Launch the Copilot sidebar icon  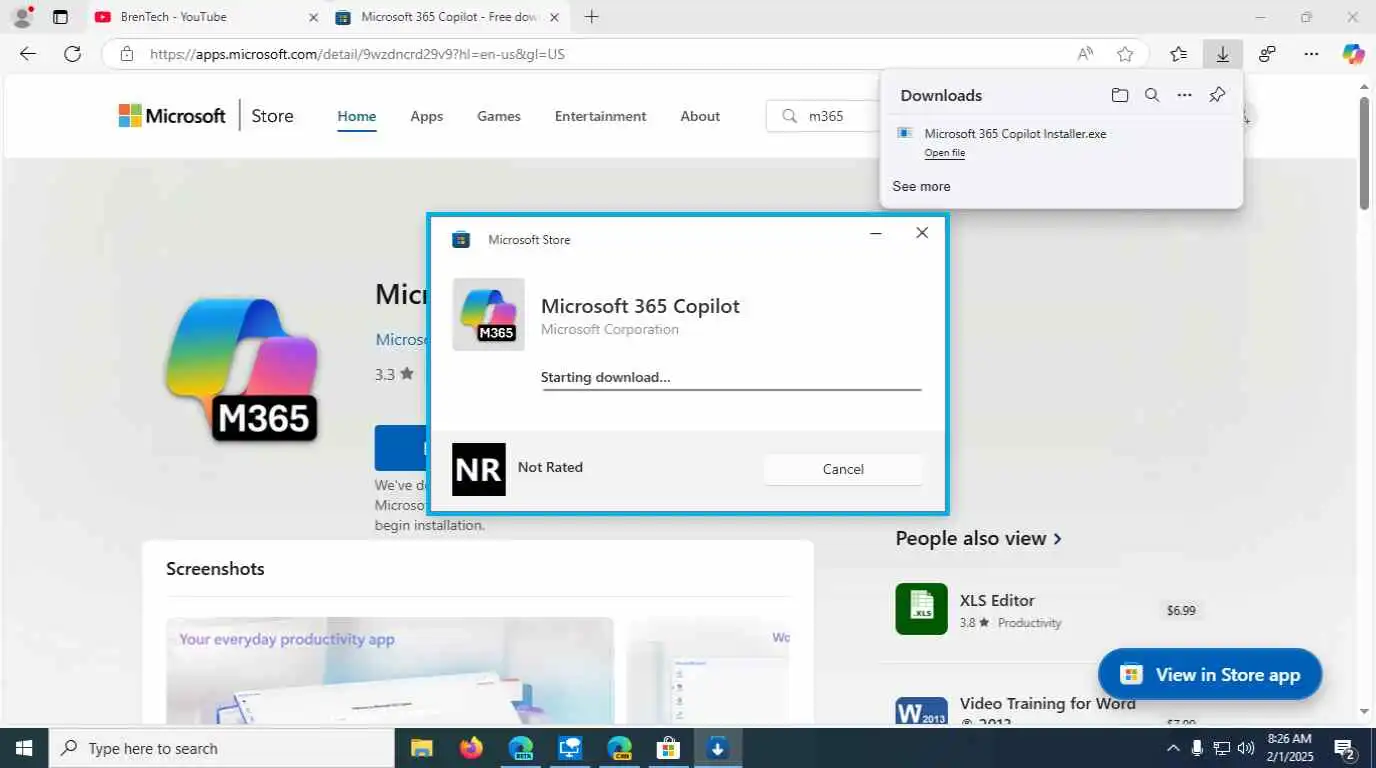(x=1353, y=54)
